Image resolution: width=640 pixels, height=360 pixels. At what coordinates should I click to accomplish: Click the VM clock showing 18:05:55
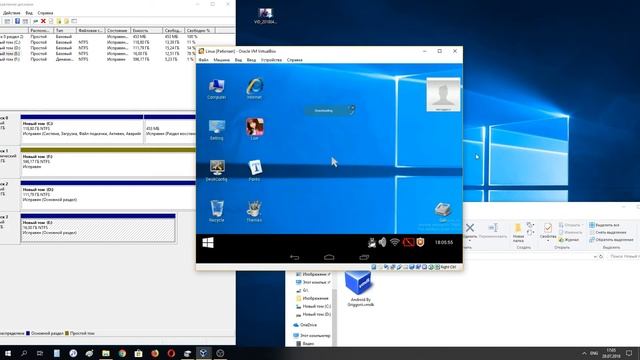click(x=444, y=242)
